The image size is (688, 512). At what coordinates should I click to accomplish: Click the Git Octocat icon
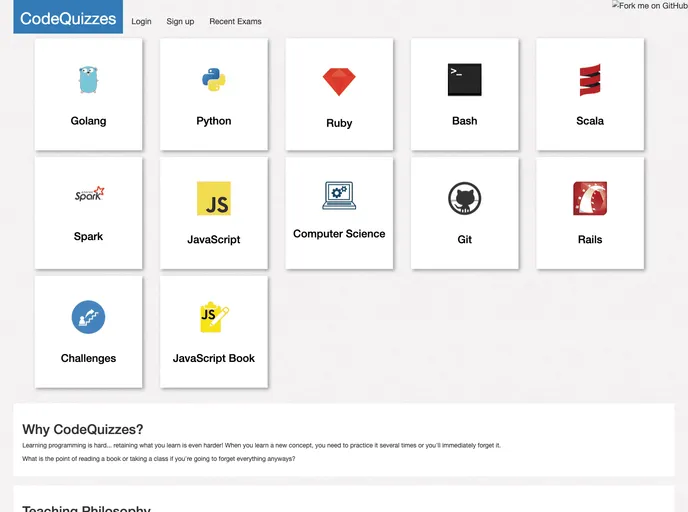(465, 198)
